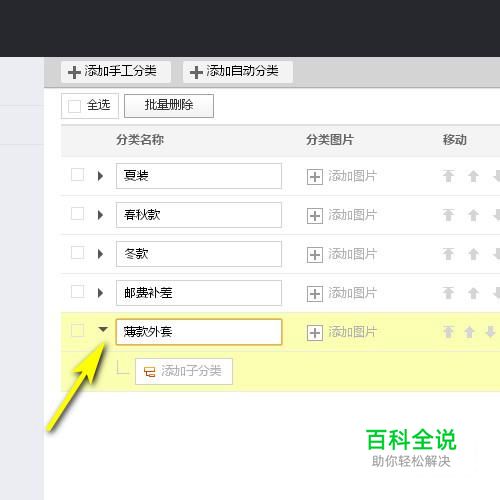Image resolution: width=500 pixels, height=500 pixels.
Task: Click the 添加图片 link in the 冬款 row
Action: 352,254
